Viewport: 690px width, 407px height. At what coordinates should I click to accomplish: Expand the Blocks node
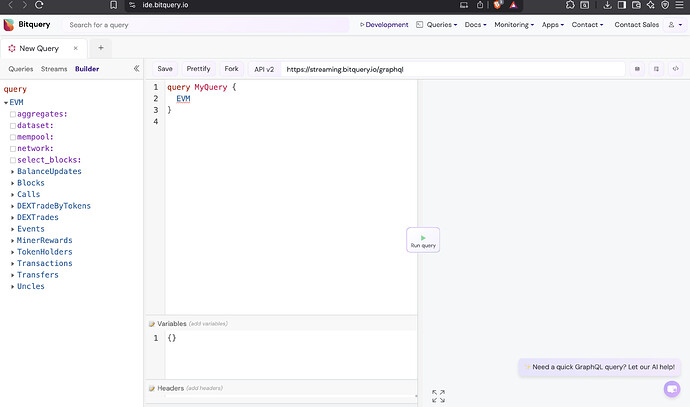pos(12,183)
